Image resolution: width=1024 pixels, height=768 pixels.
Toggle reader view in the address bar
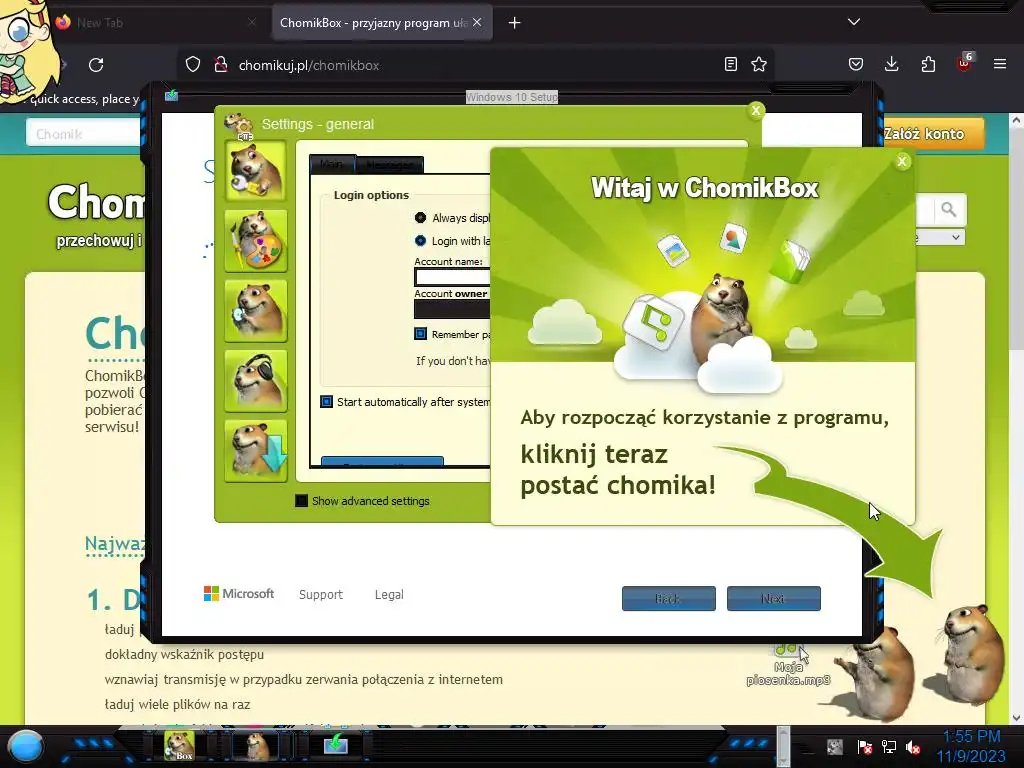[731, 64]
